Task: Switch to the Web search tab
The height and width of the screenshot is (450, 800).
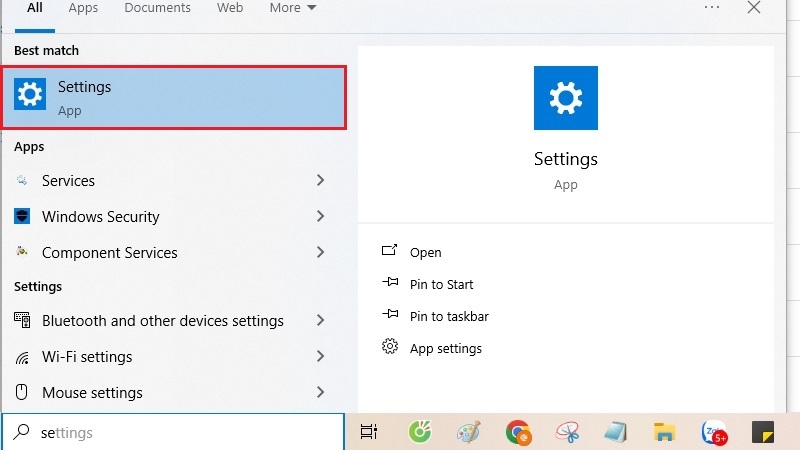Action: [230, 8]
